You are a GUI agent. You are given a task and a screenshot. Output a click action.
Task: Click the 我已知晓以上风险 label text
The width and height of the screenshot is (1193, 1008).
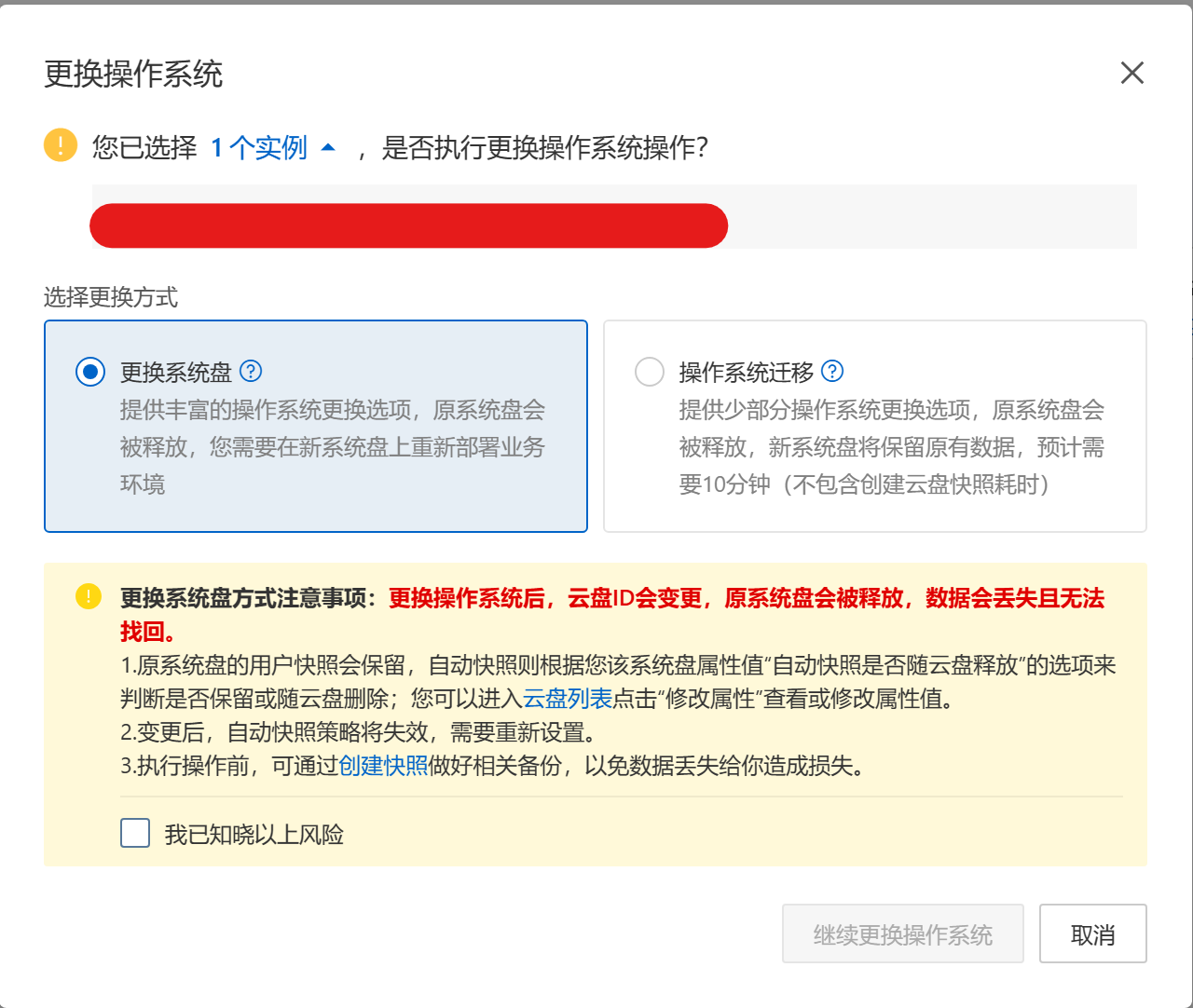[254, 835]
